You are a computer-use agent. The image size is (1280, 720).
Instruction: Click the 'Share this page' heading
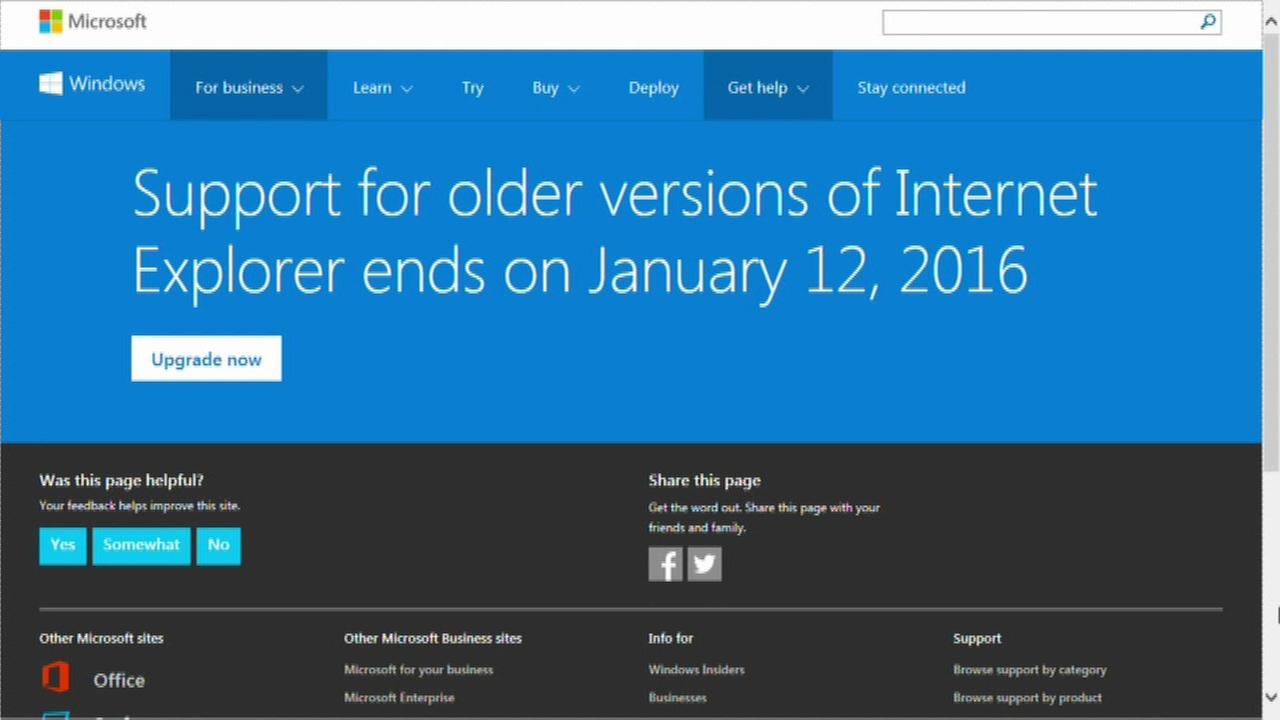pos(704,480)
